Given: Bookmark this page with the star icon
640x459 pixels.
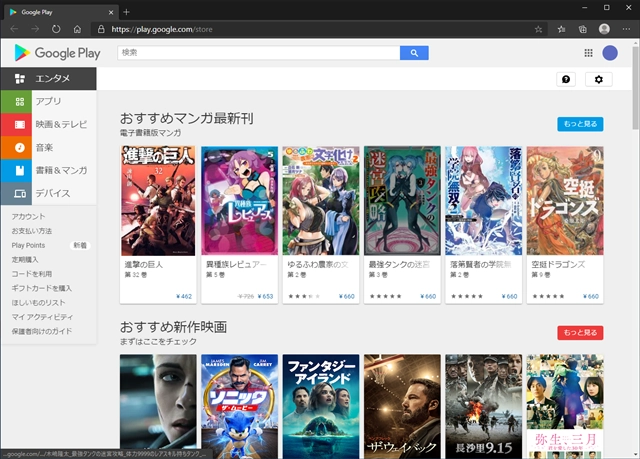Looking at the screenshot, I should pos(538,29).
